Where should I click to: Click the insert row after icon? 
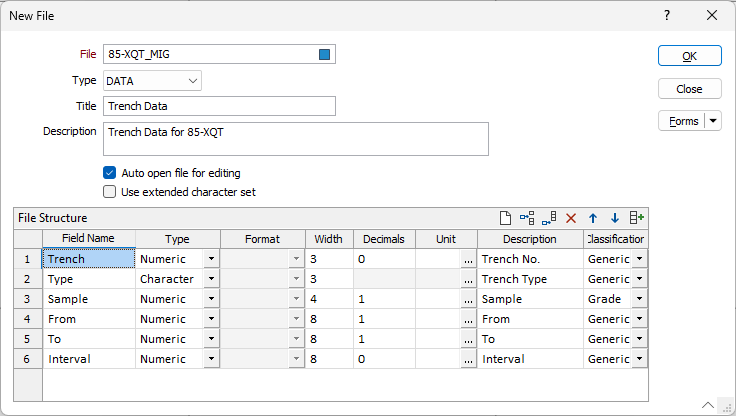pyautogui.click(x=549, y=218)
